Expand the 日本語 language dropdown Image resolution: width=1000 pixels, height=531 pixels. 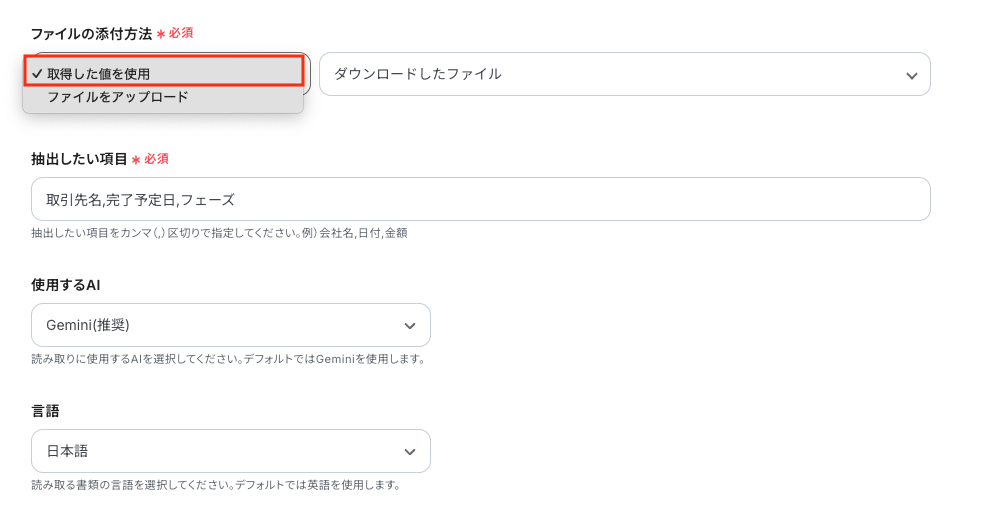click(230, 451)
